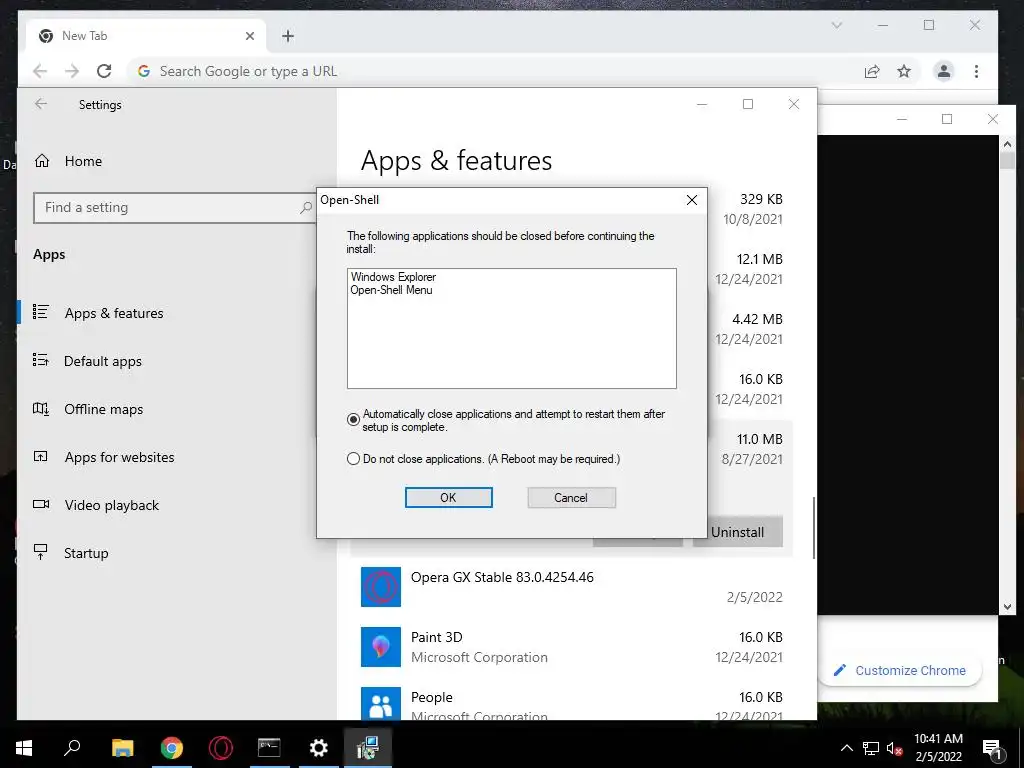Select the People app entry
Screen dimensions: 1024x768
[571, 703]
